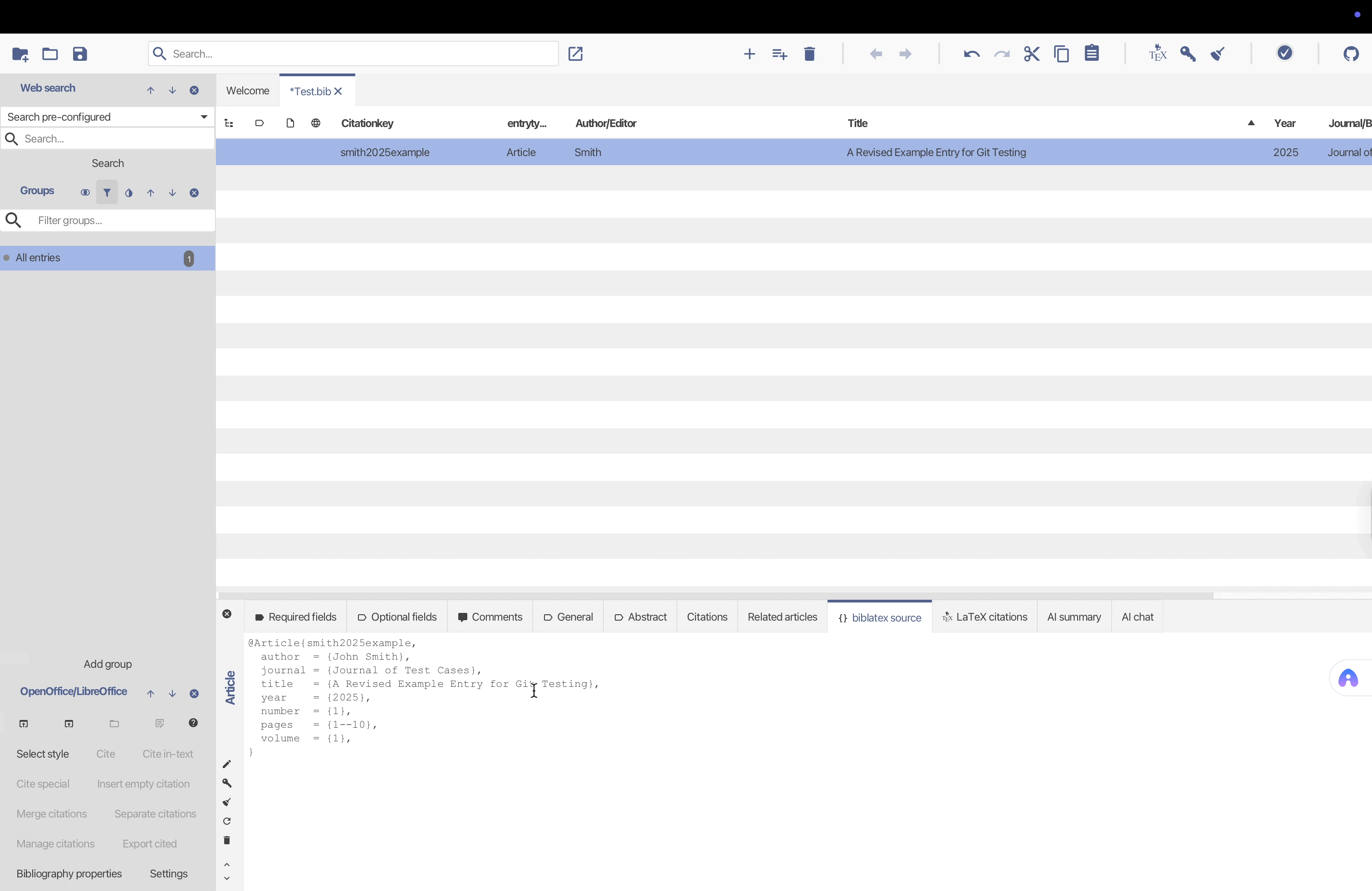Viewport: 1372px width, 891px height.
Task: Switch to the biblatex source tab
Action: [879, 617]
